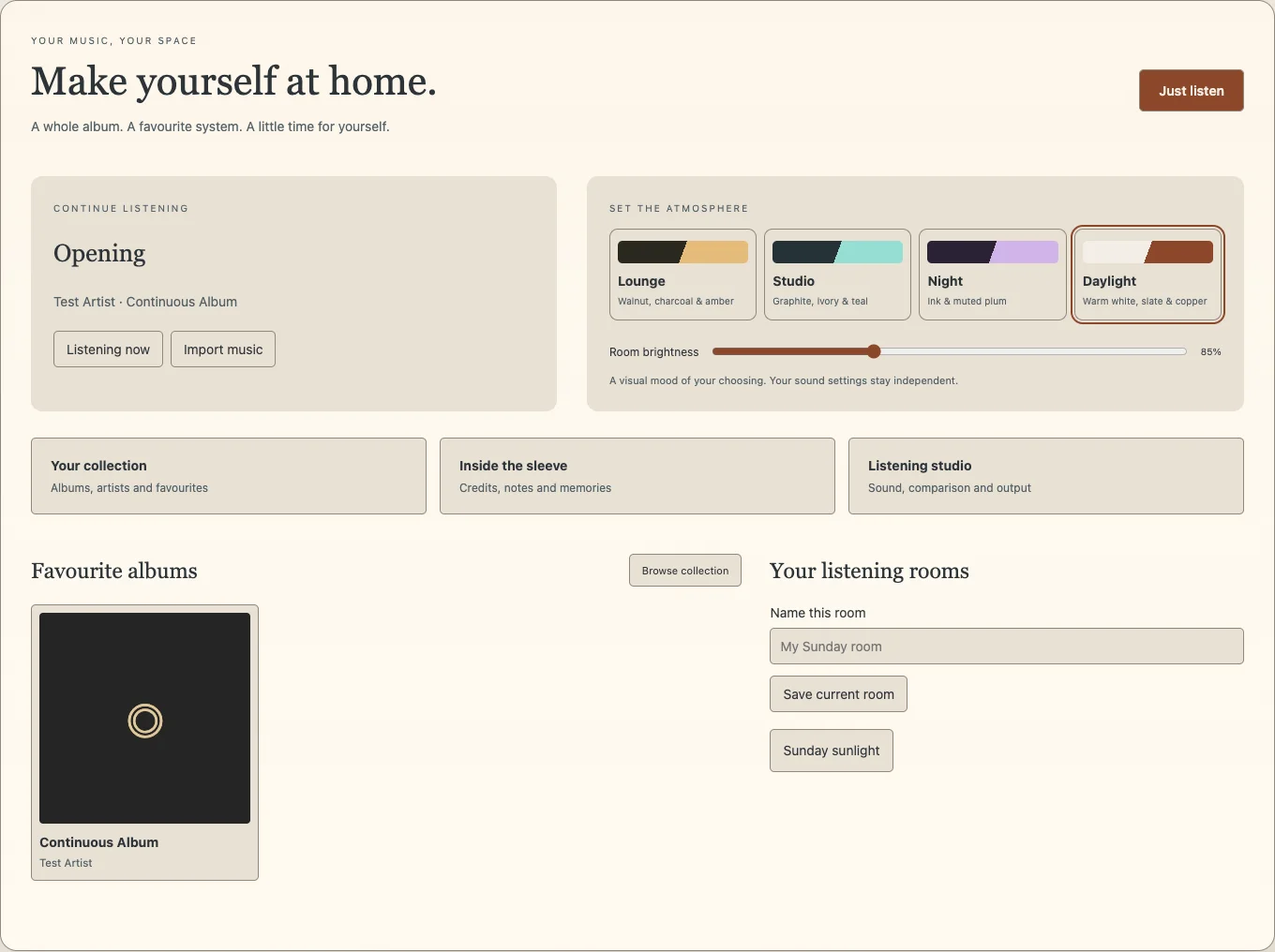Load the Sunday sunlight room

pos(832,751)
